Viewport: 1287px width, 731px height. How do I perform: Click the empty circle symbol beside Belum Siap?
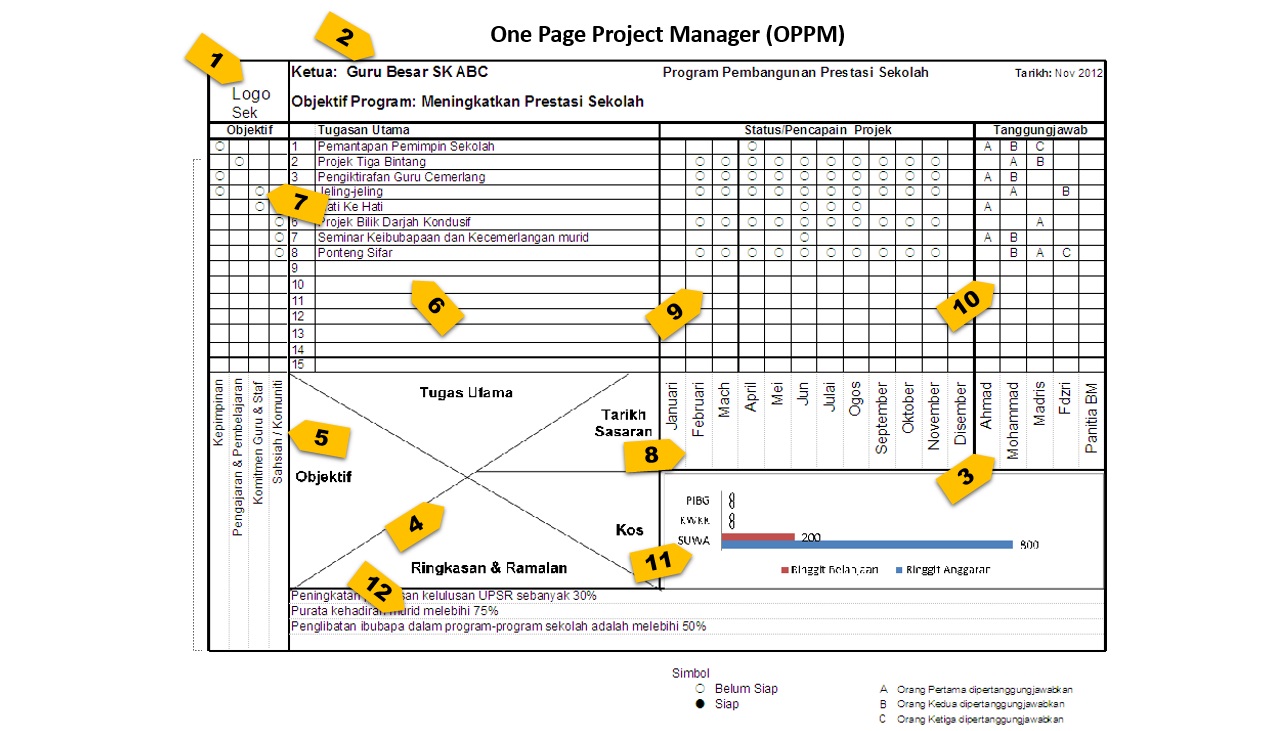[699, 689]
